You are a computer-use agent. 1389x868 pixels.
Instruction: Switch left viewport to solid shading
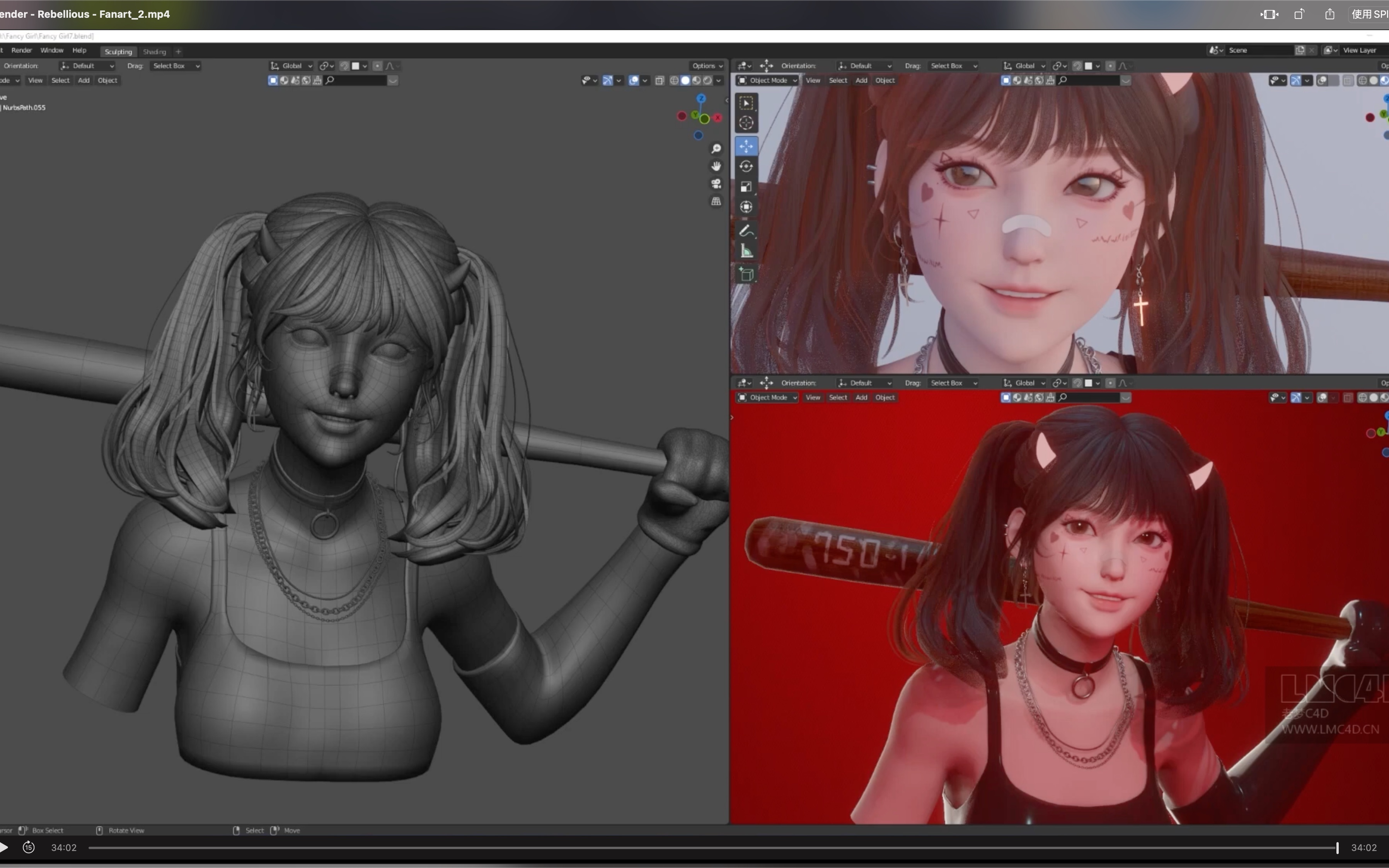pyautogui.click(x=685, y=80)
